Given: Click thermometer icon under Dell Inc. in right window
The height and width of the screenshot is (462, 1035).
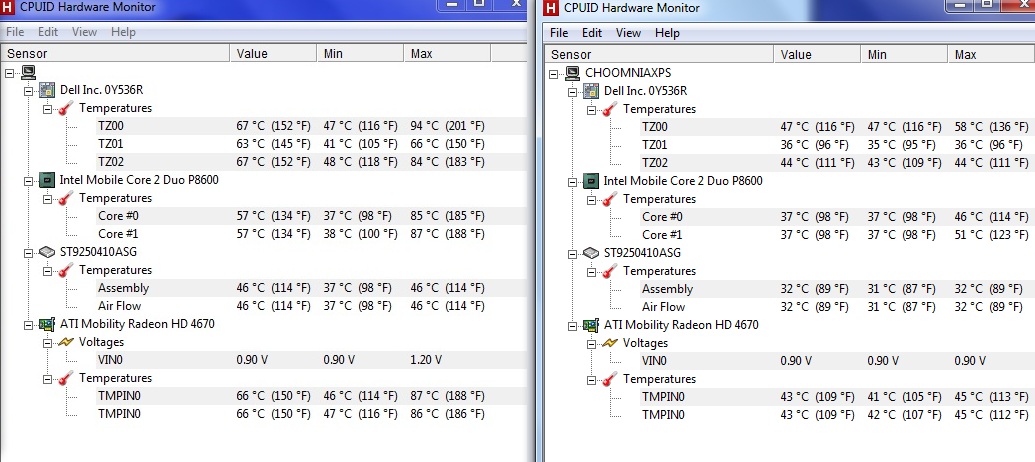Looking at the screenshot, I should point(610,109).
